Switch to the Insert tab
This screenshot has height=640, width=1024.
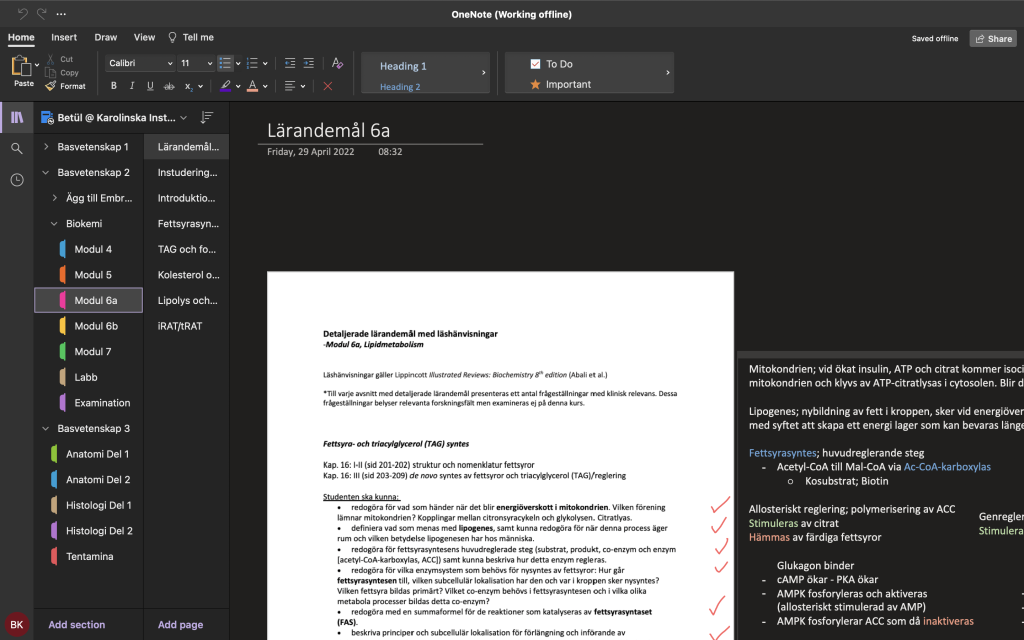64,37
